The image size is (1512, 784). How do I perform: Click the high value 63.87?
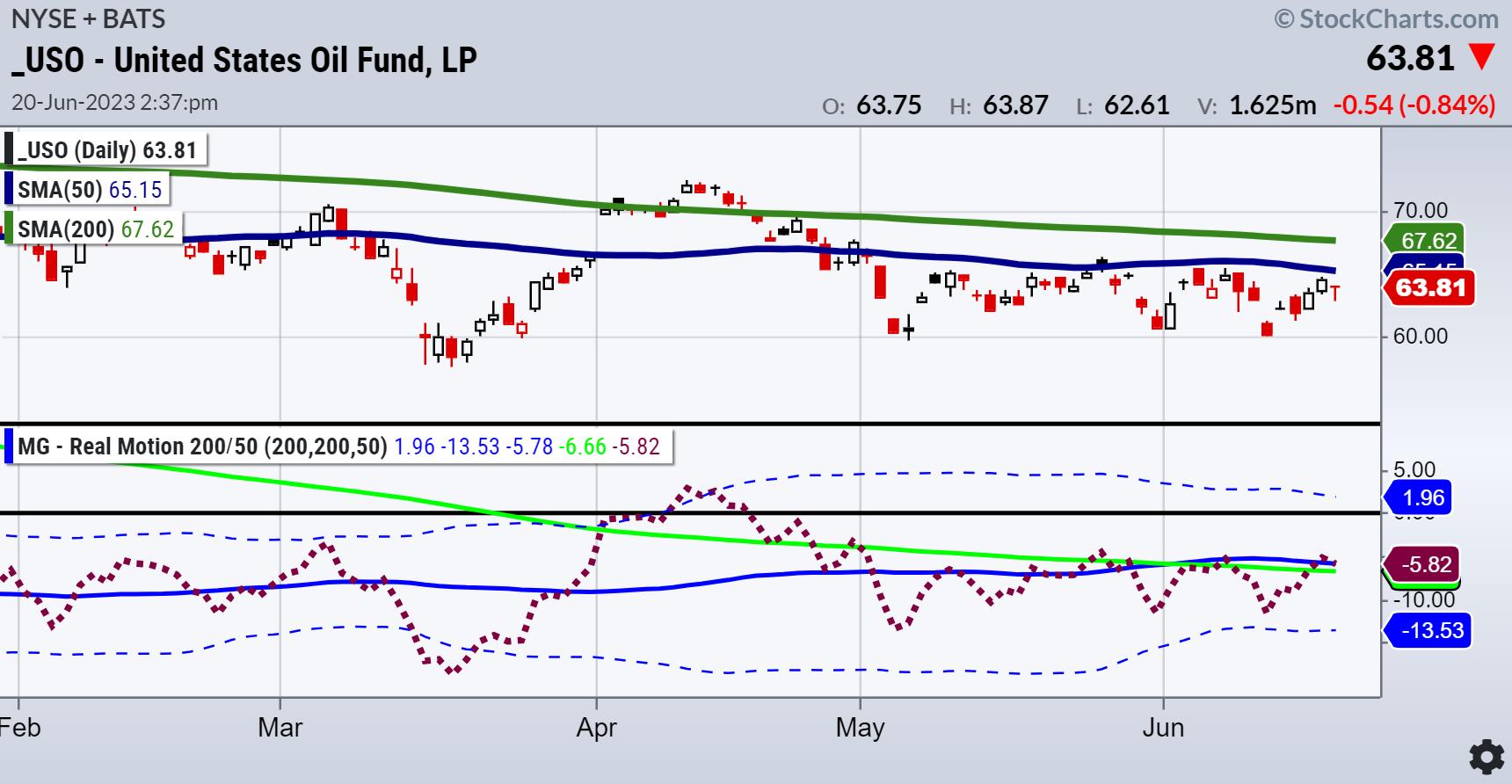[1015, 105]
